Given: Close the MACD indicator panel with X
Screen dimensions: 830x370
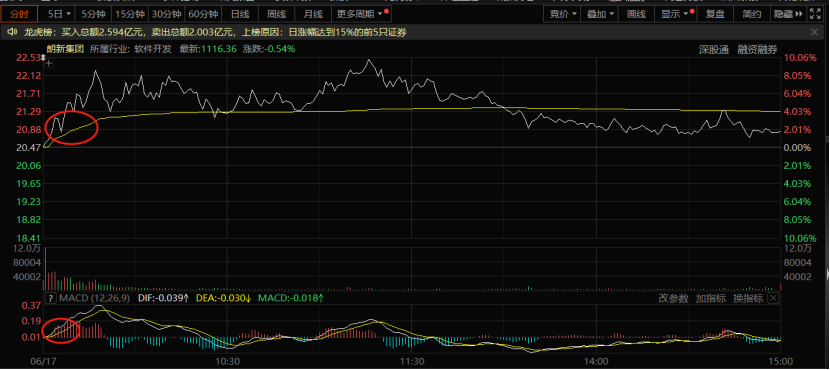Looking at the screenshot, I should pos(773,299).
